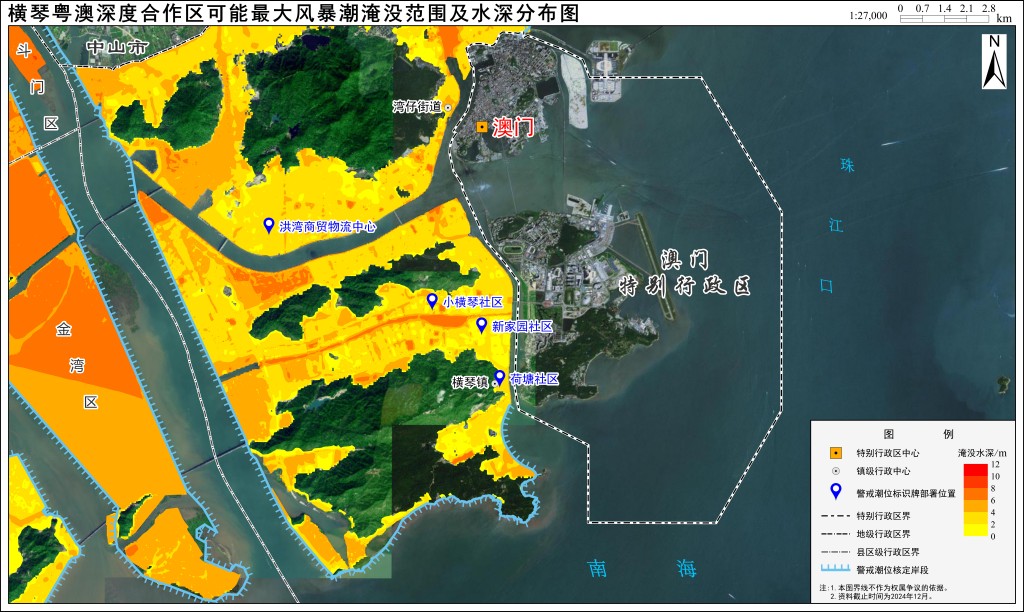This screenshot has height=612, width=1024.
Task: Click the 中山市 map label
Action: [x=118, y=47]
